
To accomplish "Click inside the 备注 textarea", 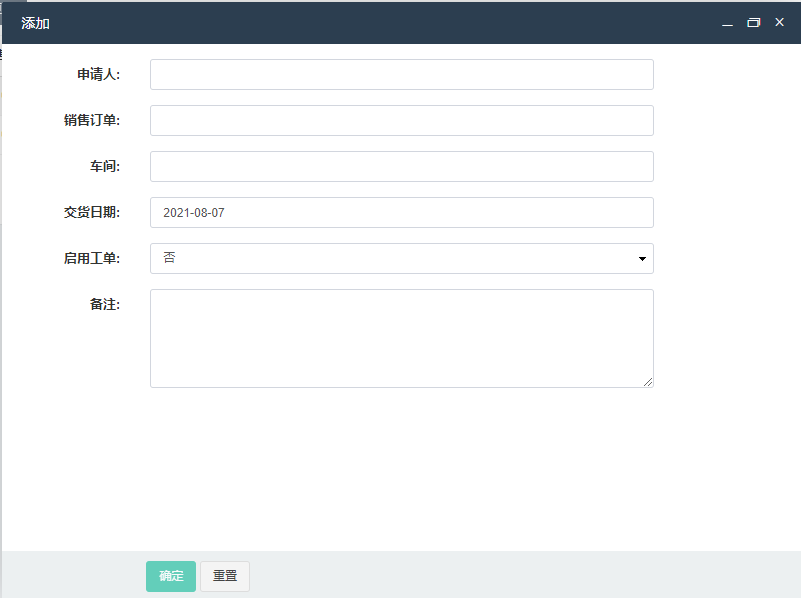I will point(402,338).
